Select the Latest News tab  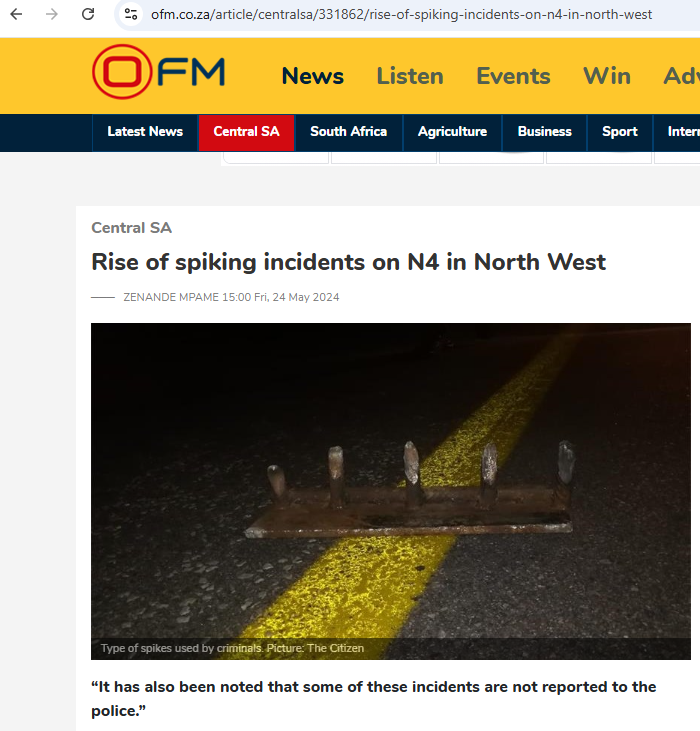pyautogui.click(x=145, y=132)
